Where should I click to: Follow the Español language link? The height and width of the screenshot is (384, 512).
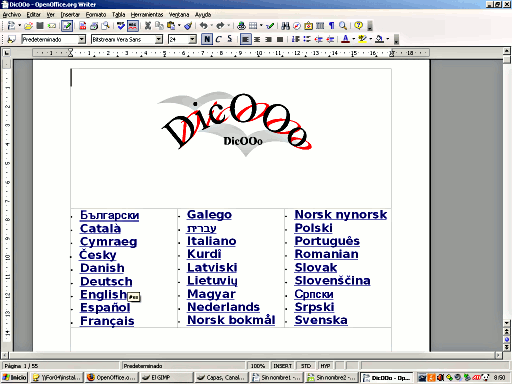point(105,307)
